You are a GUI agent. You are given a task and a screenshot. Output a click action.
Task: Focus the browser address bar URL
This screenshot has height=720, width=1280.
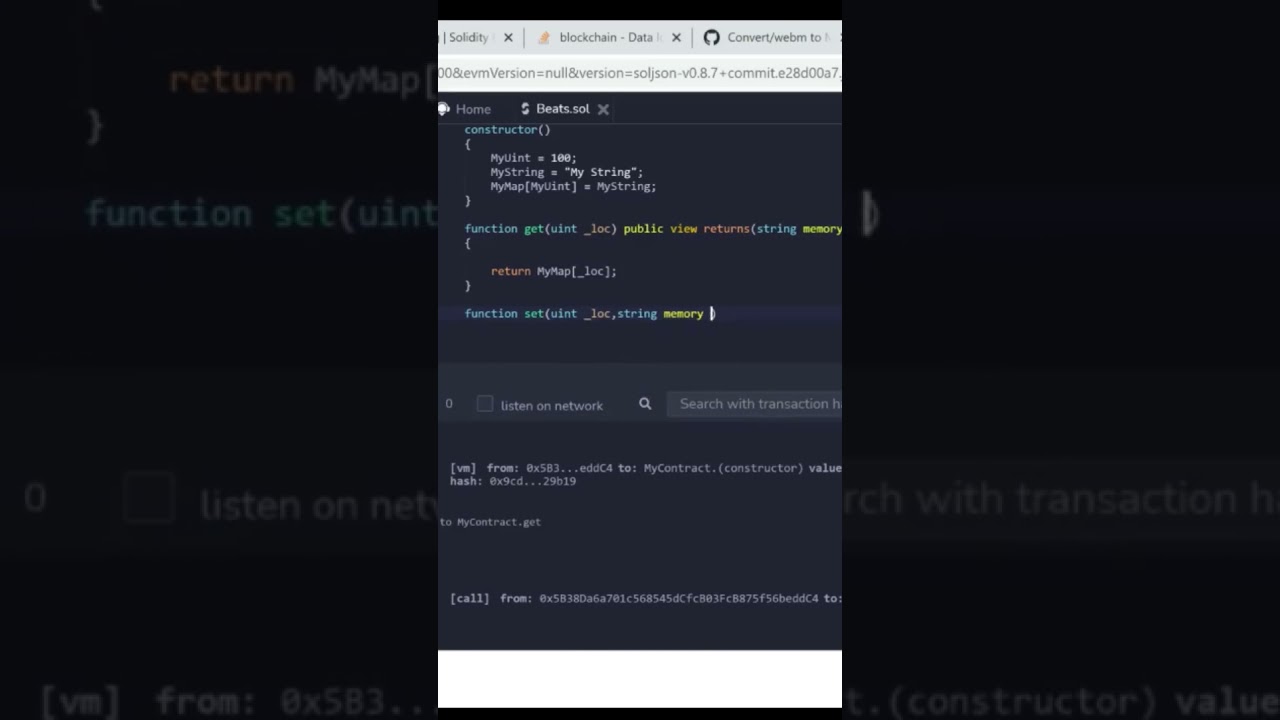[640, 73]
